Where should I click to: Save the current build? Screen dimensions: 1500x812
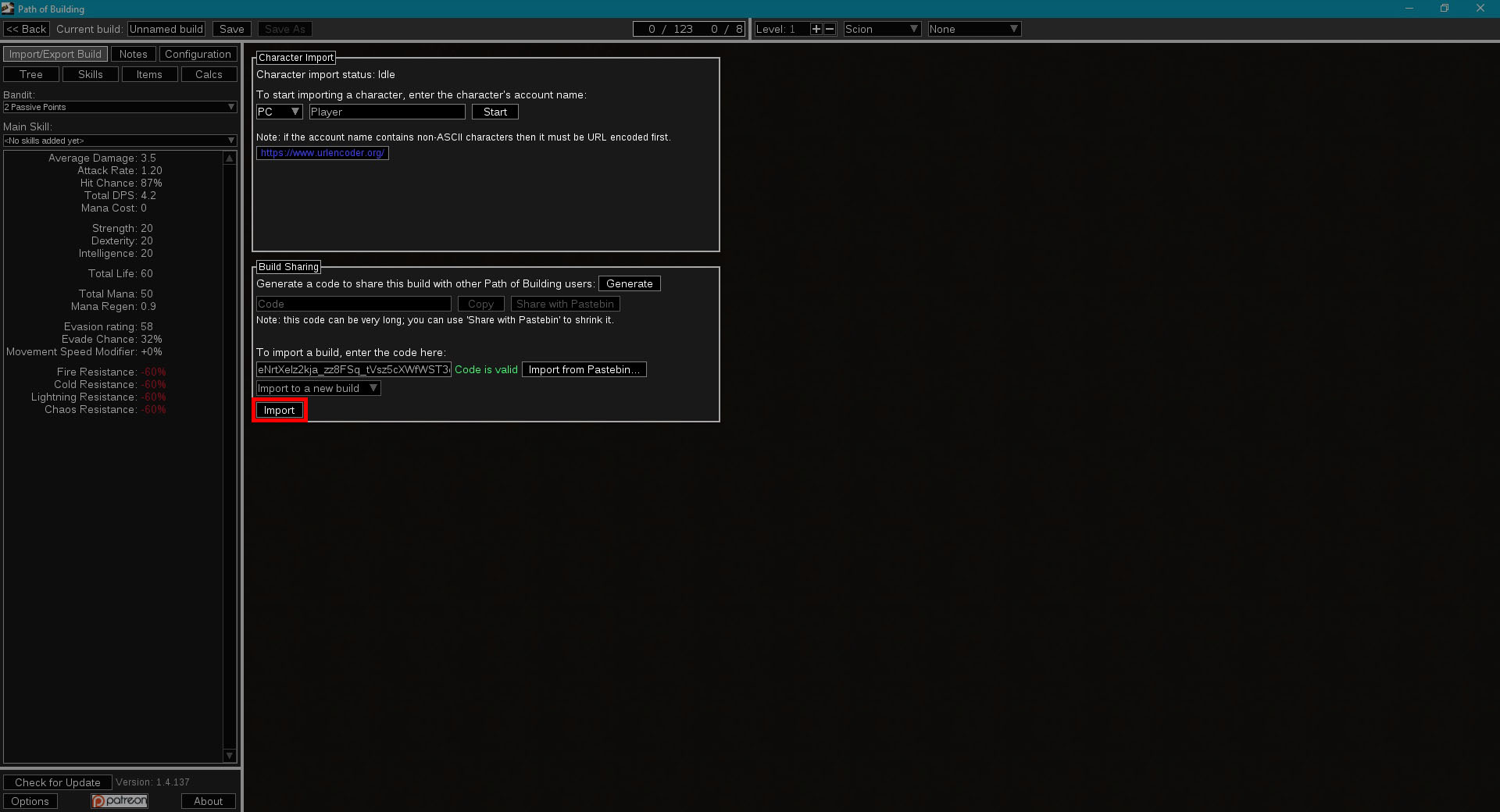[232, 29]
